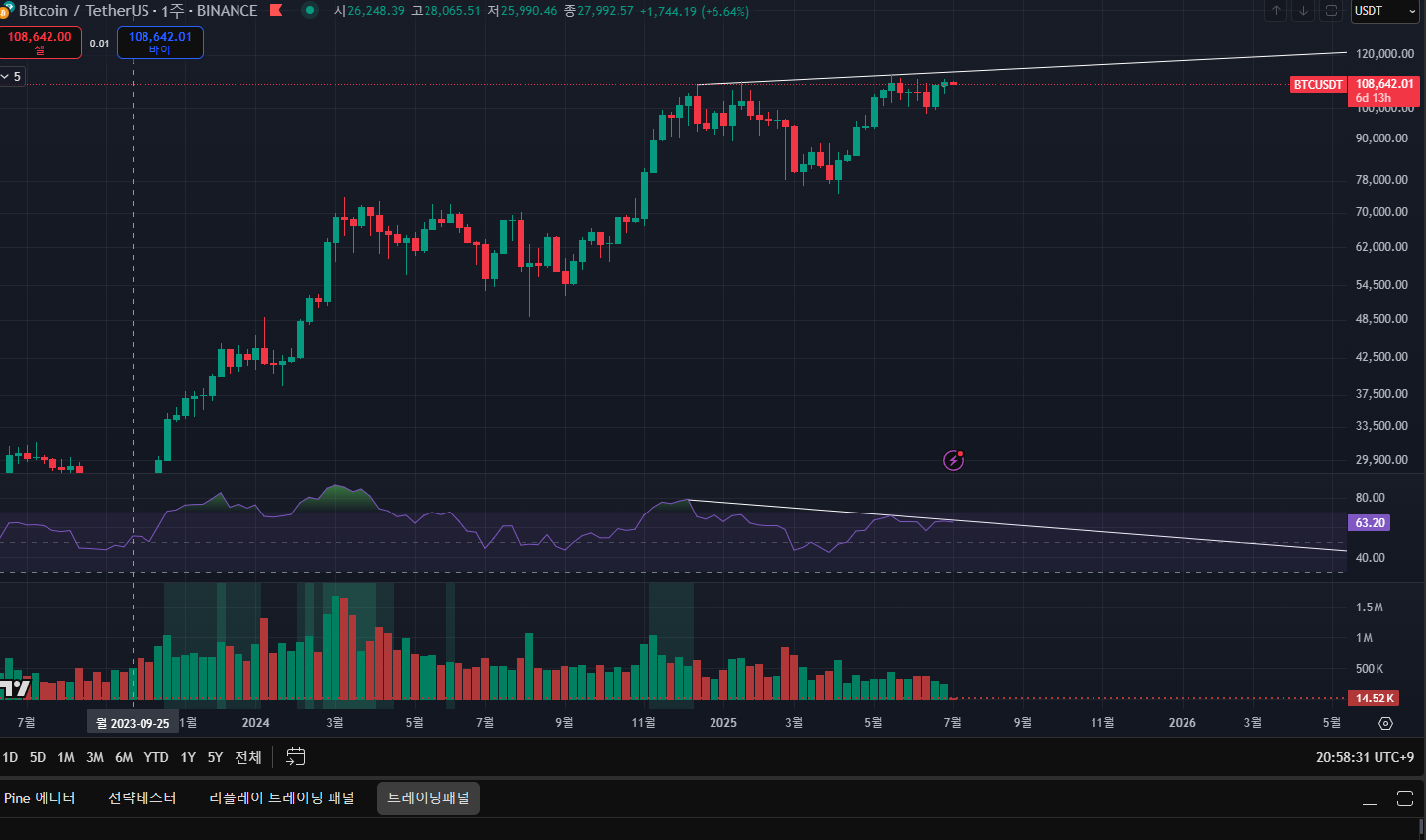Select the 5Y time range
The width and height of the screenshot is (1426, 840).
point(215,757)
